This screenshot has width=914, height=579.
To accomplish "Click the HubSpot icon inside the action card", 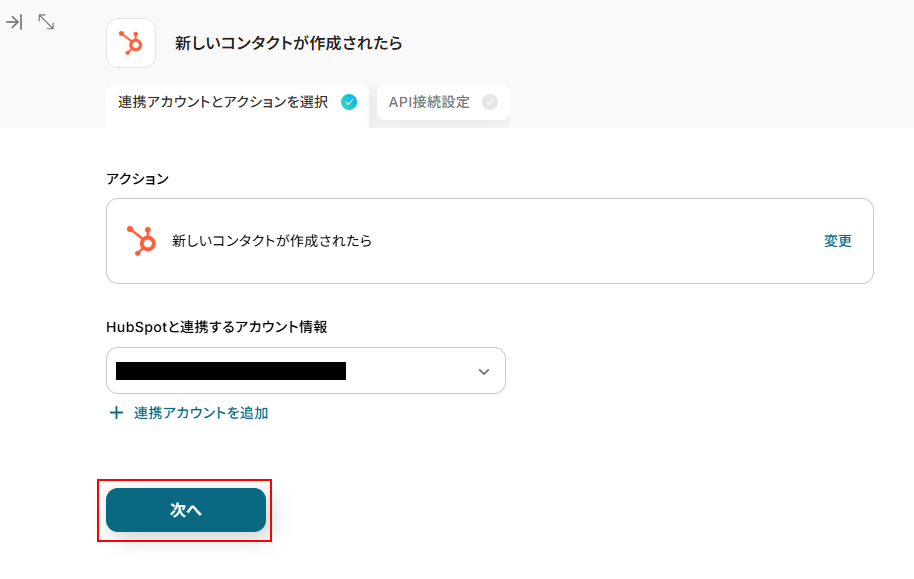I will [x=141, y=241].
